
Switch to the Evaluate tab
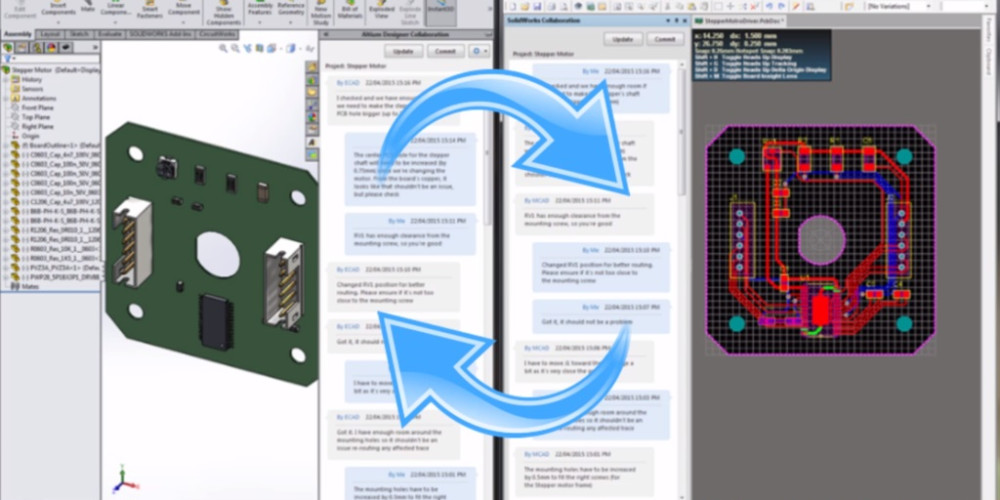109,34
